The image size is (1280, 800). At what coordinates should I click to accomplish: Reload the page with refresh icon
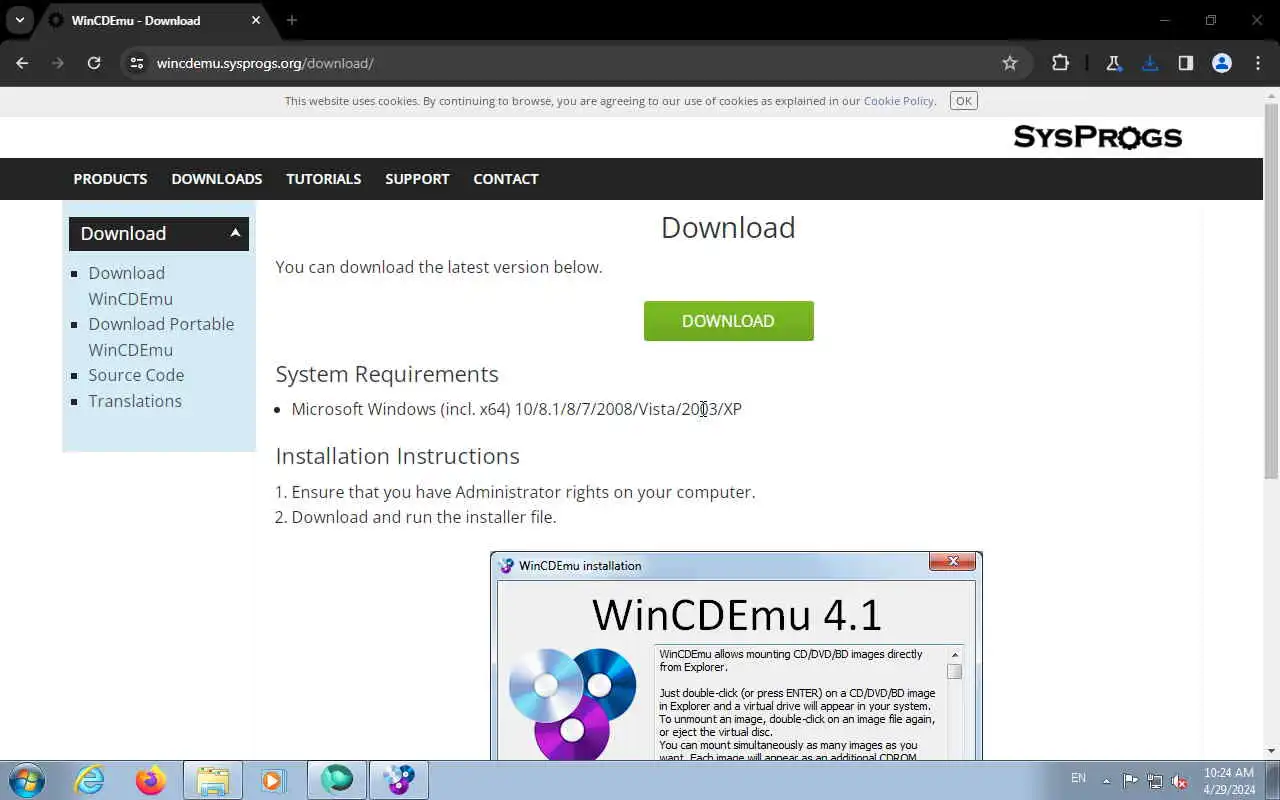tap(94, 63)
